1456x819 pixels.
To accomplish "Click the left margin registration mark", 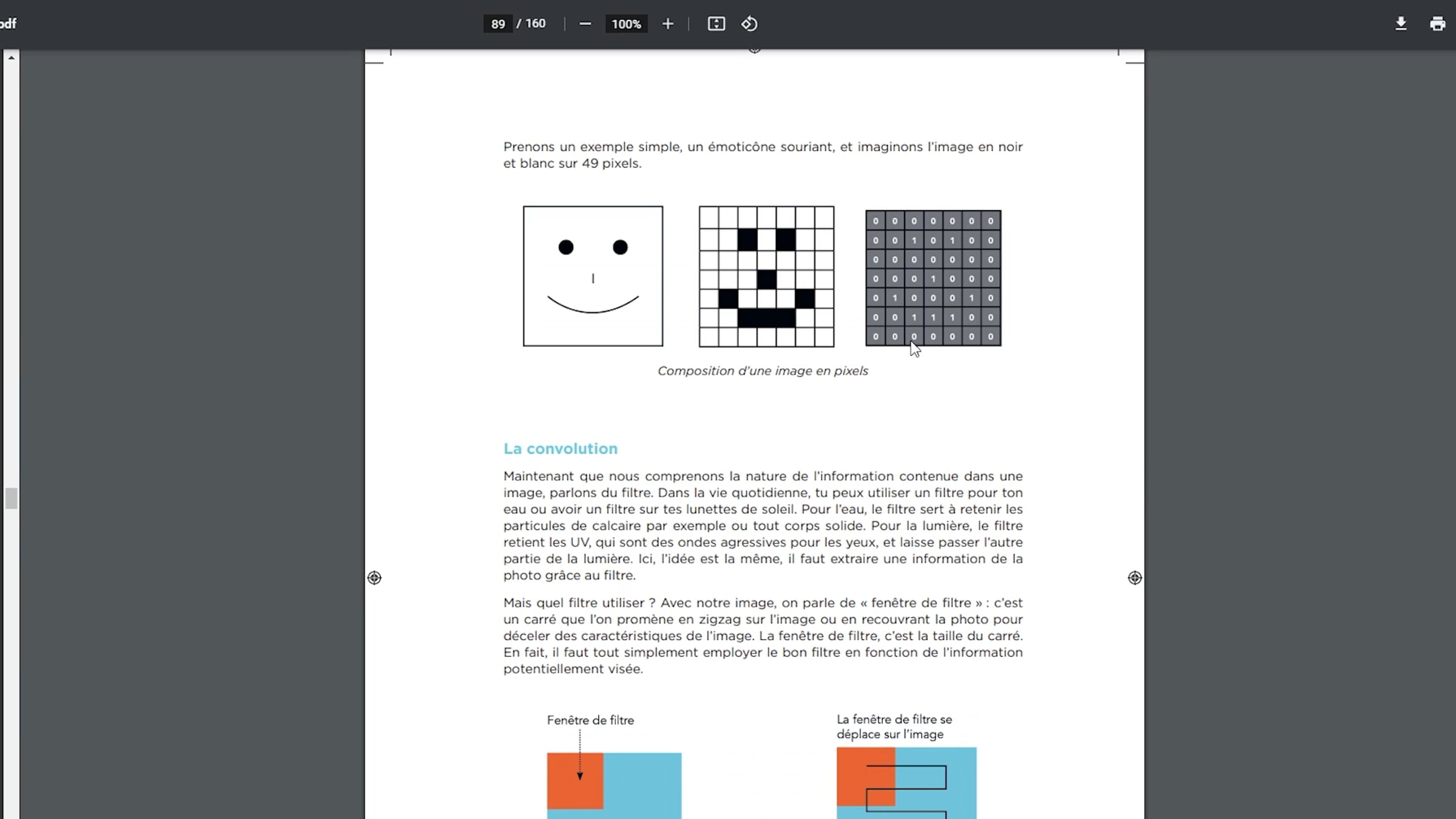I will click(x=374, y=578).
